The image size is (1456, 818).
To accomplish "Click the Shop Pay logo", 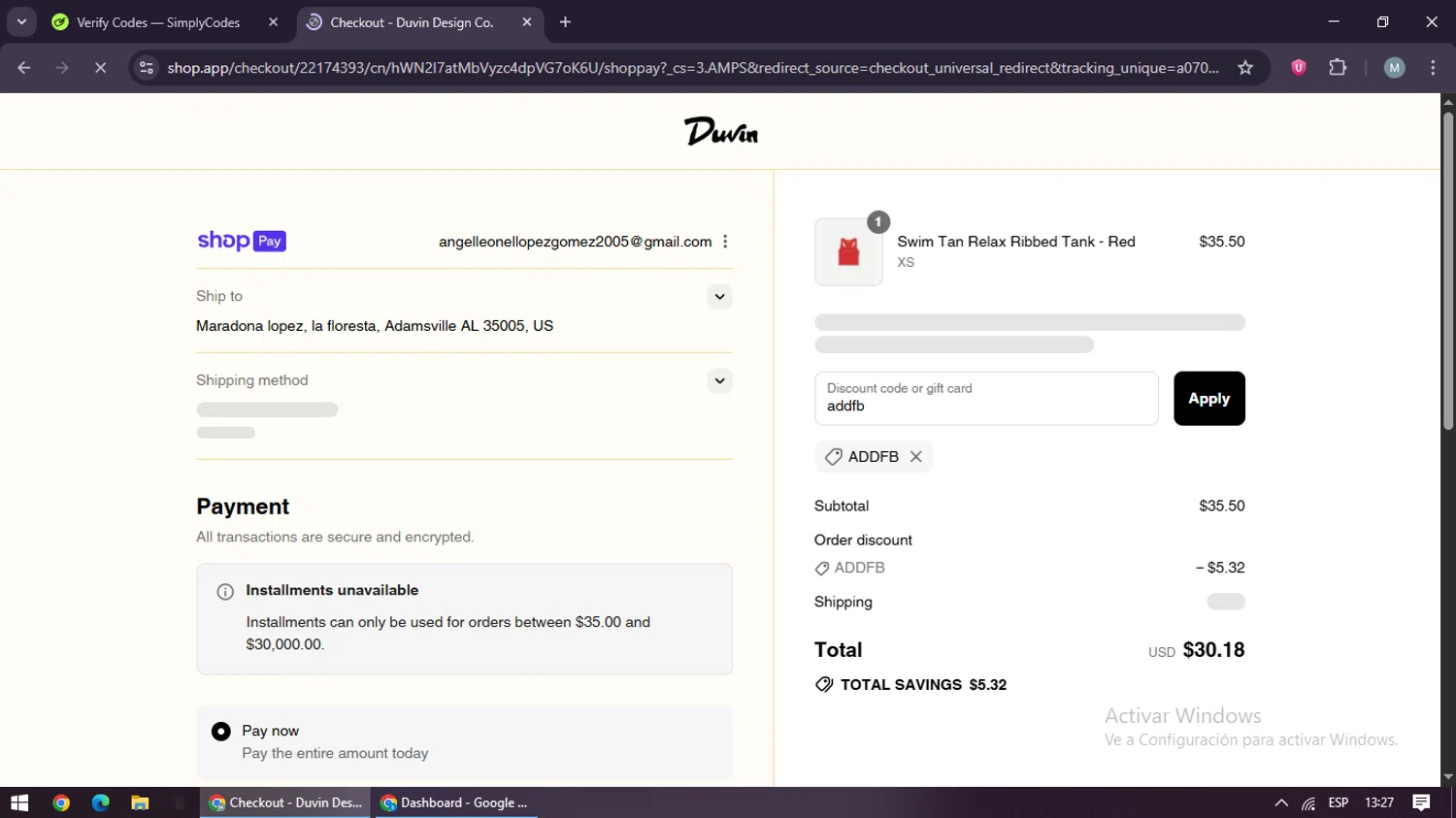I will [242, 241].
